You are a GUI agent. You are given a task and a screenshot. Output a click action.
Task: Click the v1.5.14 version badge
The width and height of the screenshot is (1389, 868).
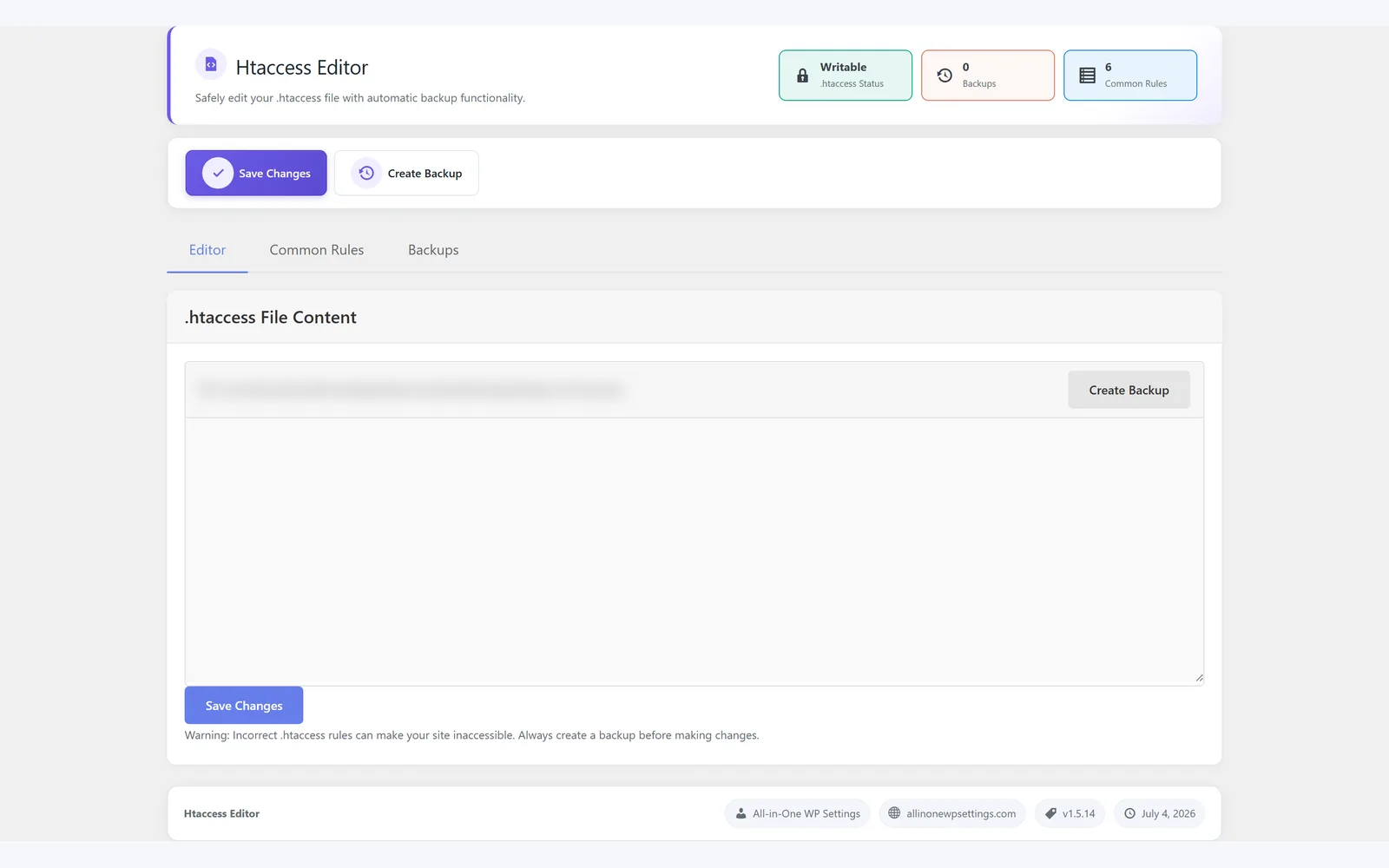coord(1070,813)
